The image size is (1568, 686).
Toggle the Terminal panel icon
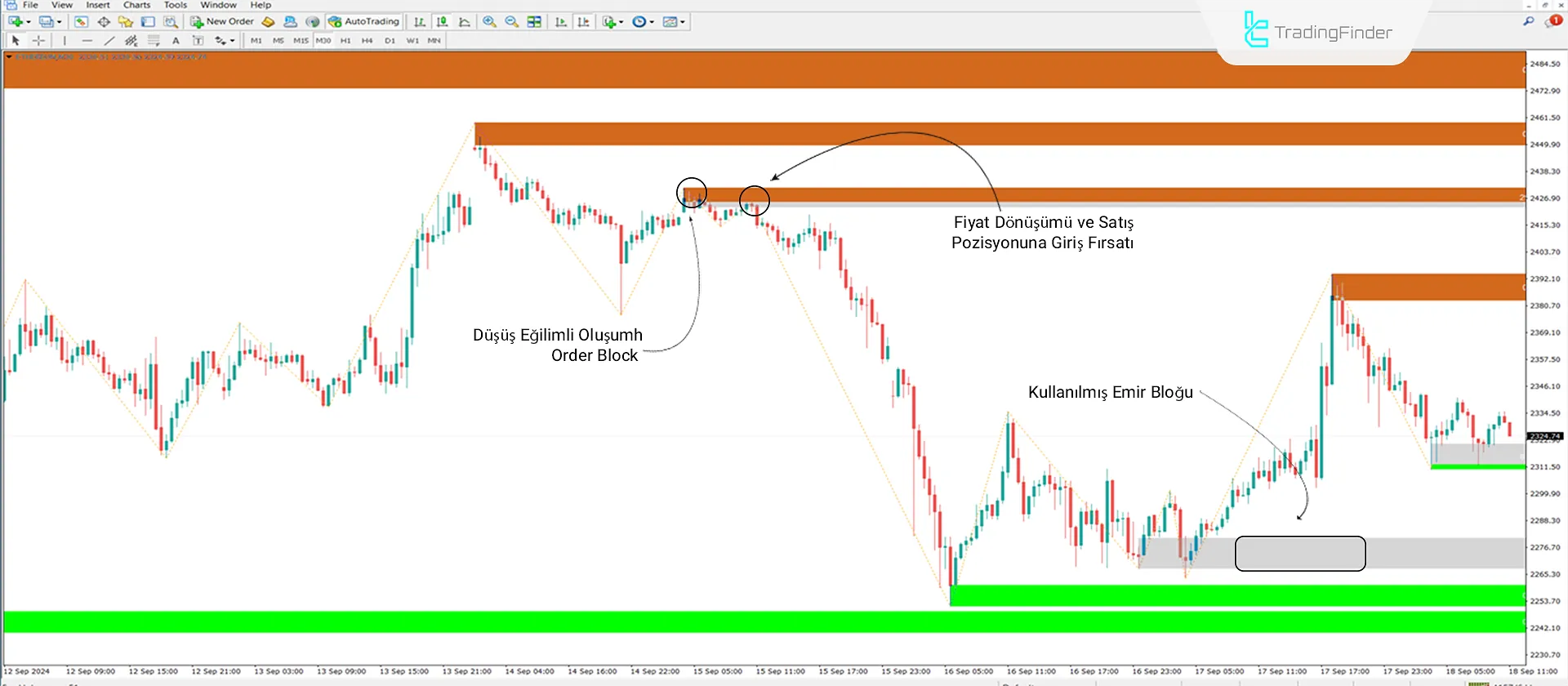click(x=148, y=22)
